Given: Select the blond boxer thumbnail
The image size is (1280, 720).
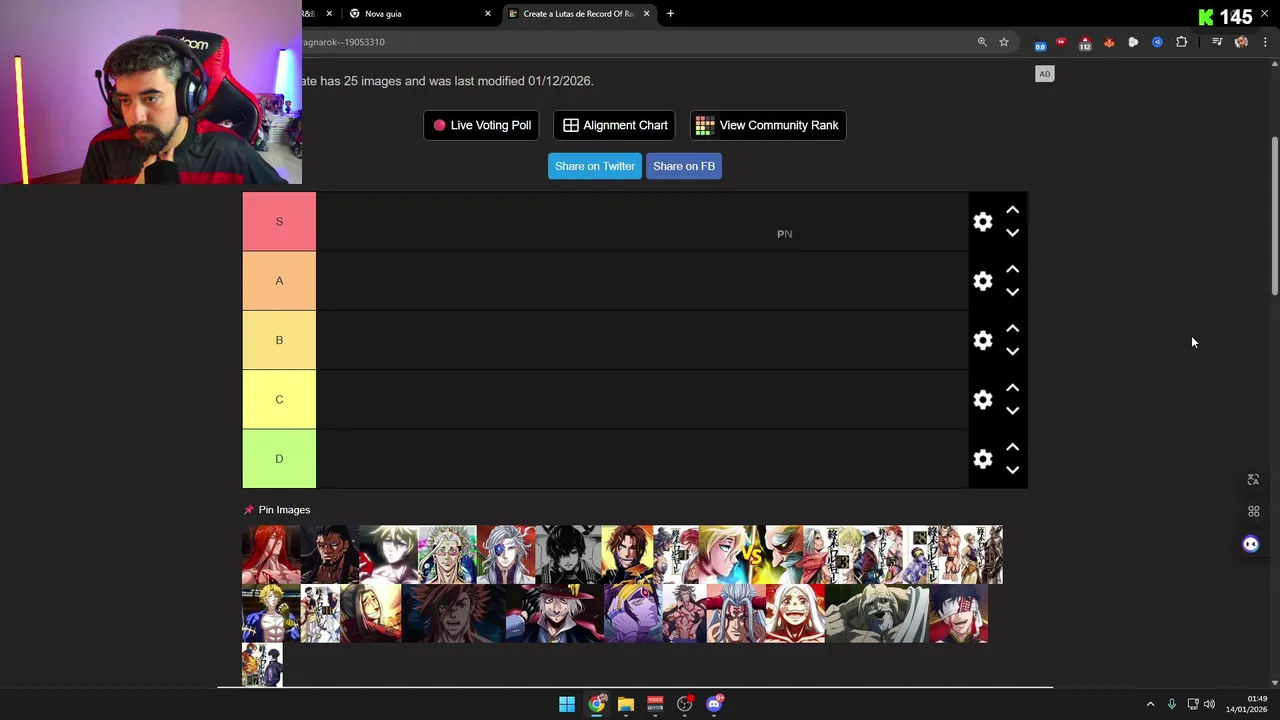Looking at the screenshot, I should [271, 614].
